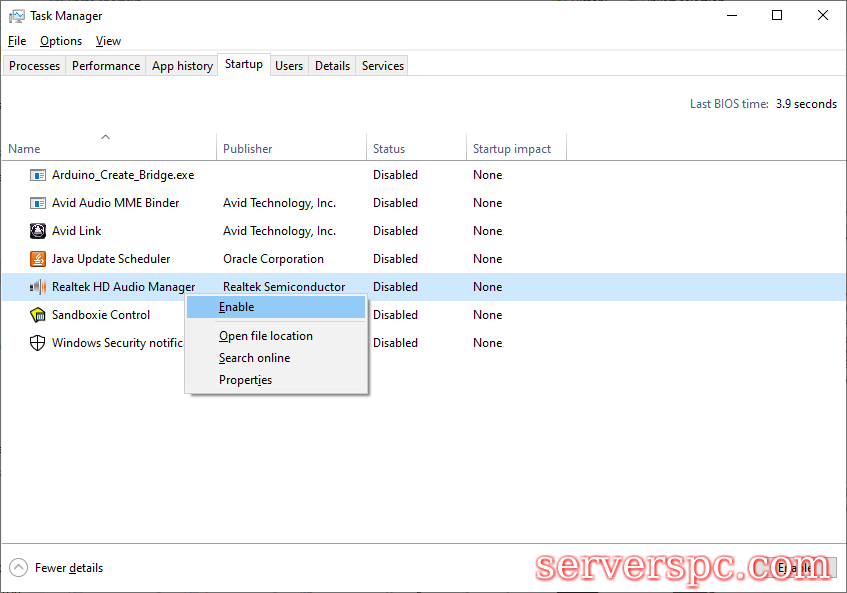Click the Avid Audio MME Binder icon

tap(38, 203)
